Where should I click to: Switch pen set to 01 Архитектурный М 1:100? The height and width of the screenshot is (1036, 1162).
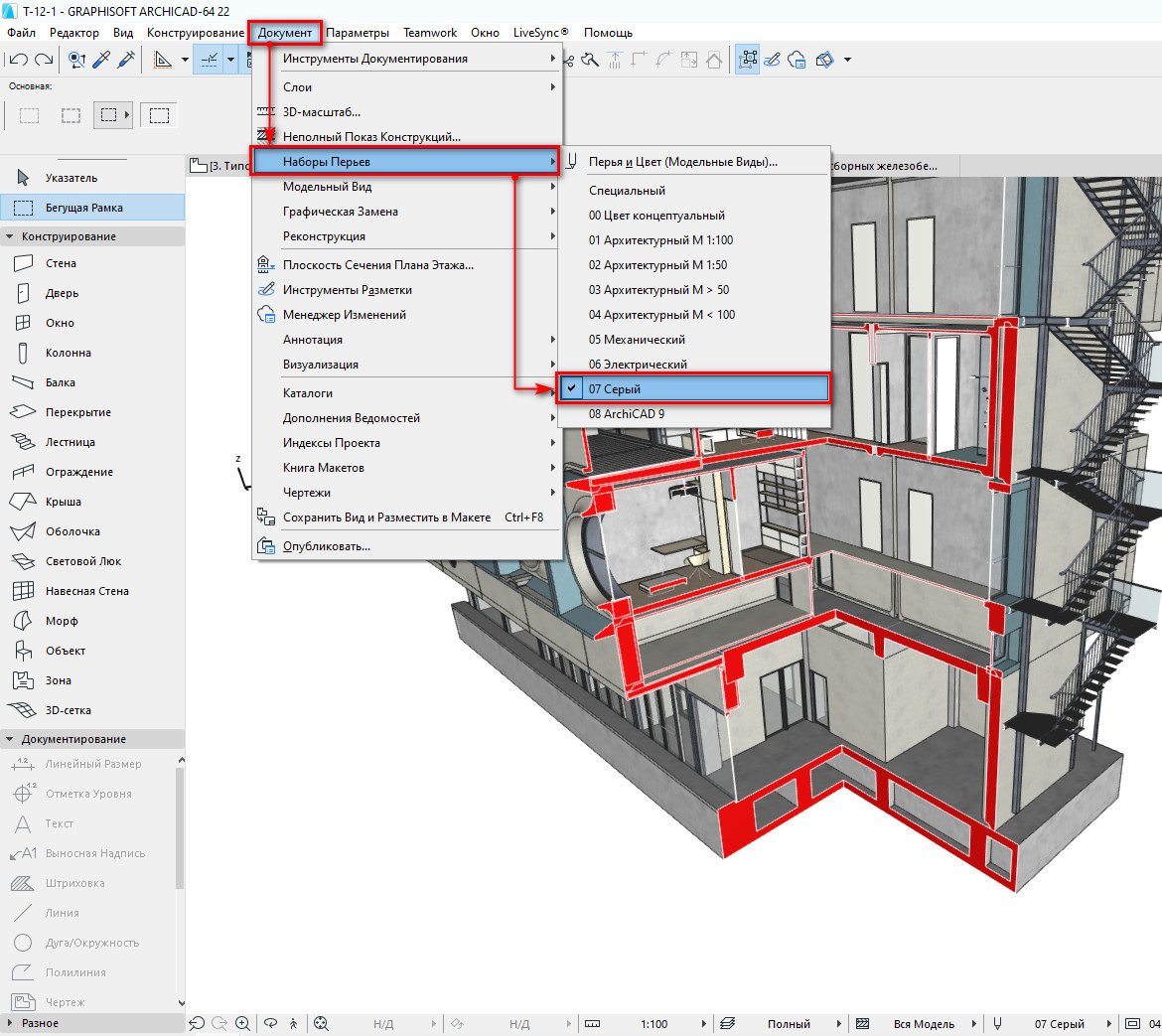coord(660,240)
